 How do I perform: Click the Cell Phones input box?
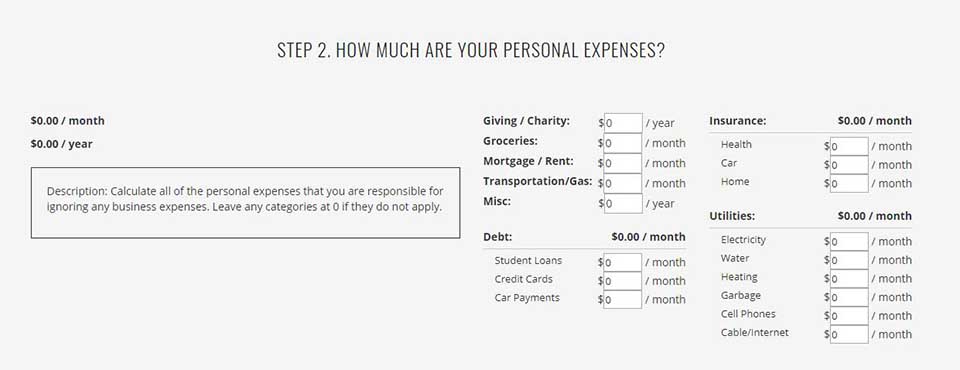tap(849, 315)
